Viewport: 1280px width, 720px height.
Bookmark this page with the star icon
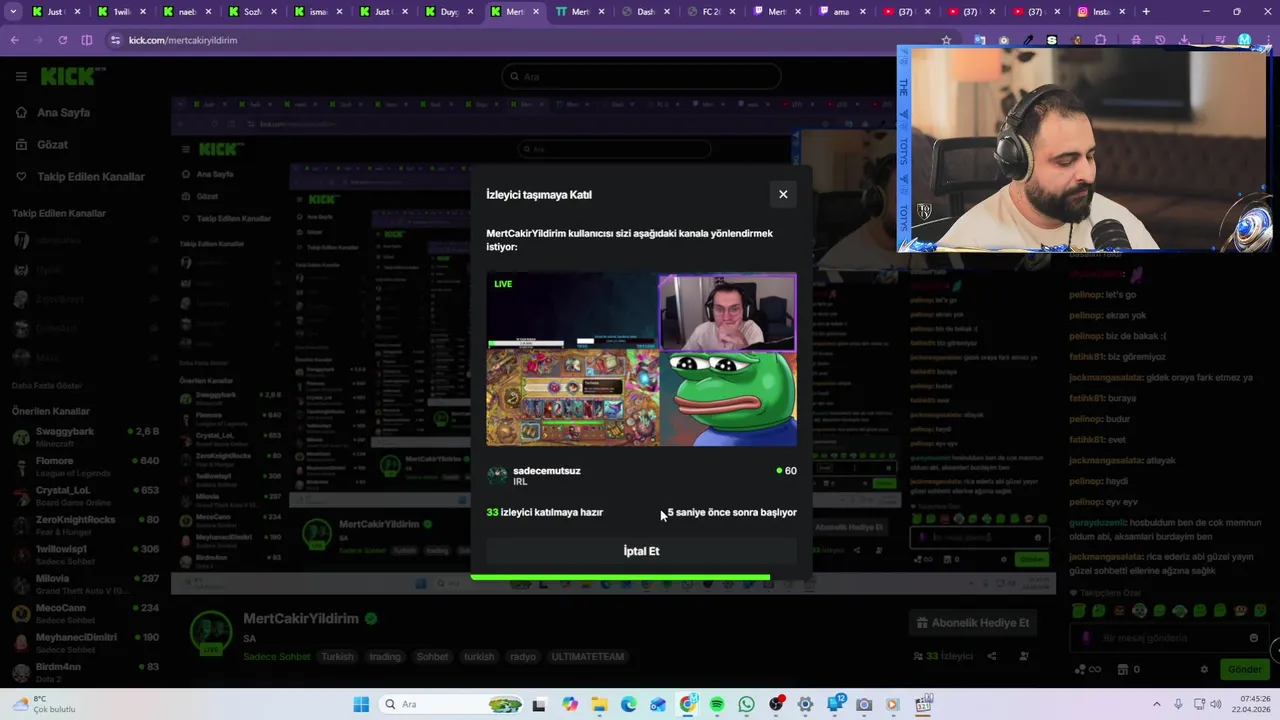pyautogui.click(x=946, y=40)
